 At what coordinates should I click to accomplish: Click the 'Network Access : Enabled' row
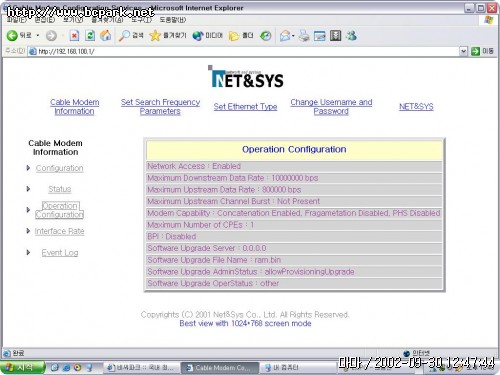tap(294, 166)
